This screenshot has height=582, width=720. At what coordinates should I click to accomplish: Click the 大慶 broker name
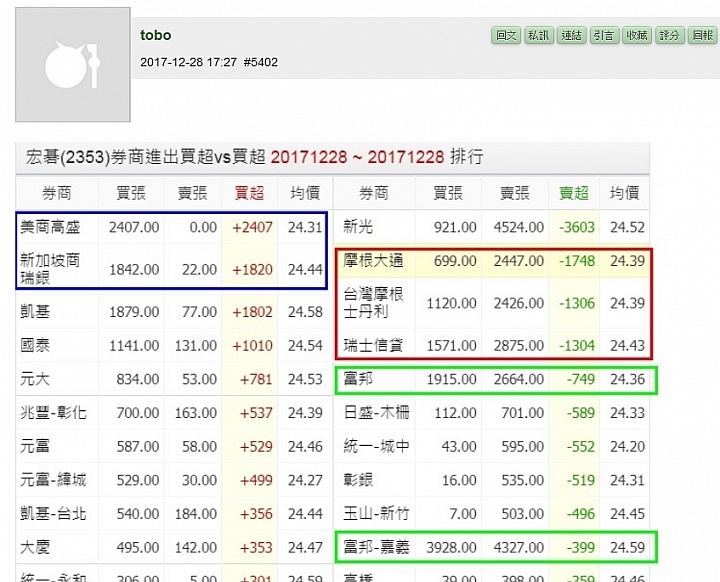[x=35, y=548]
